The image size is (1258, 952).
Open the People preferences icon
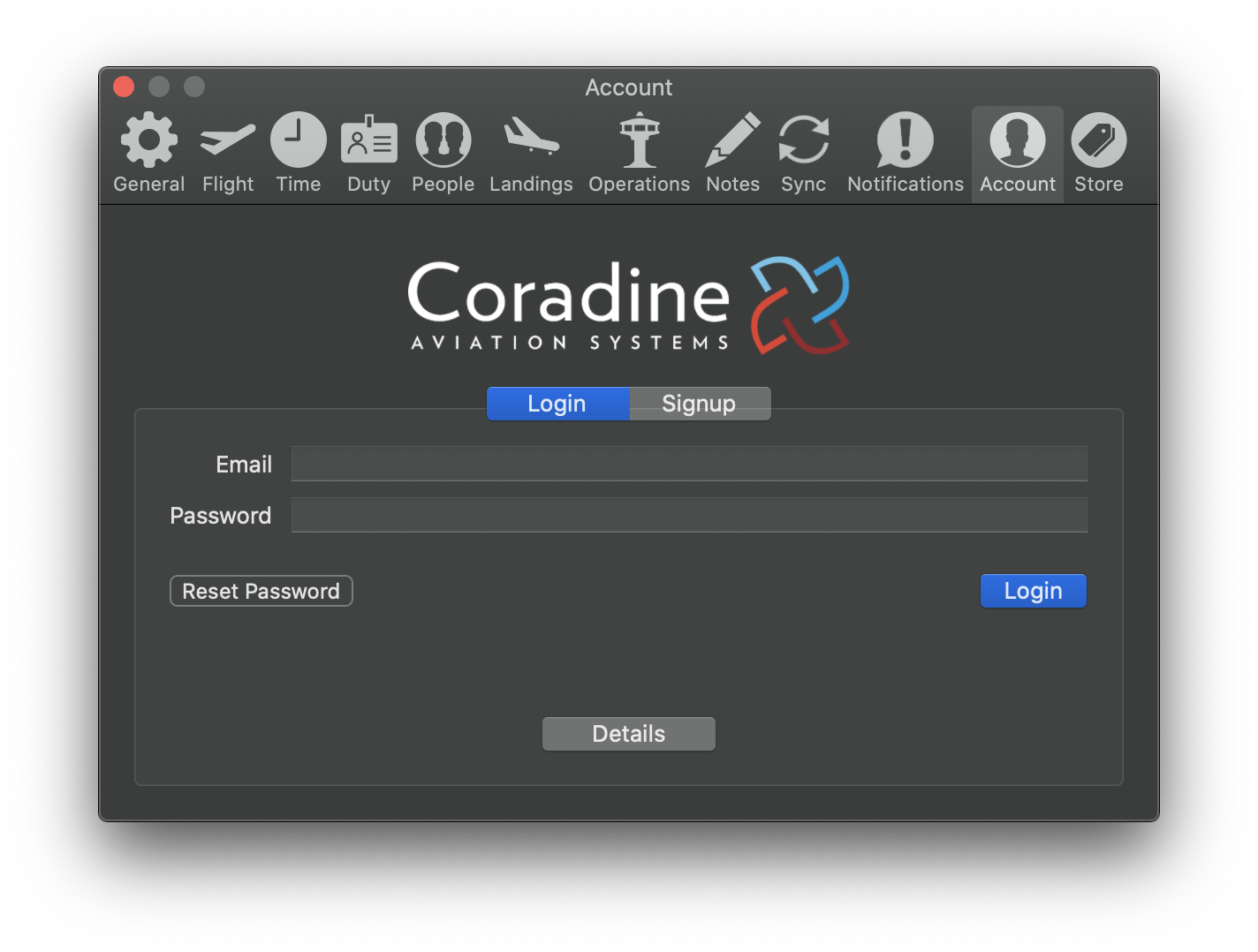click(443, 140)
